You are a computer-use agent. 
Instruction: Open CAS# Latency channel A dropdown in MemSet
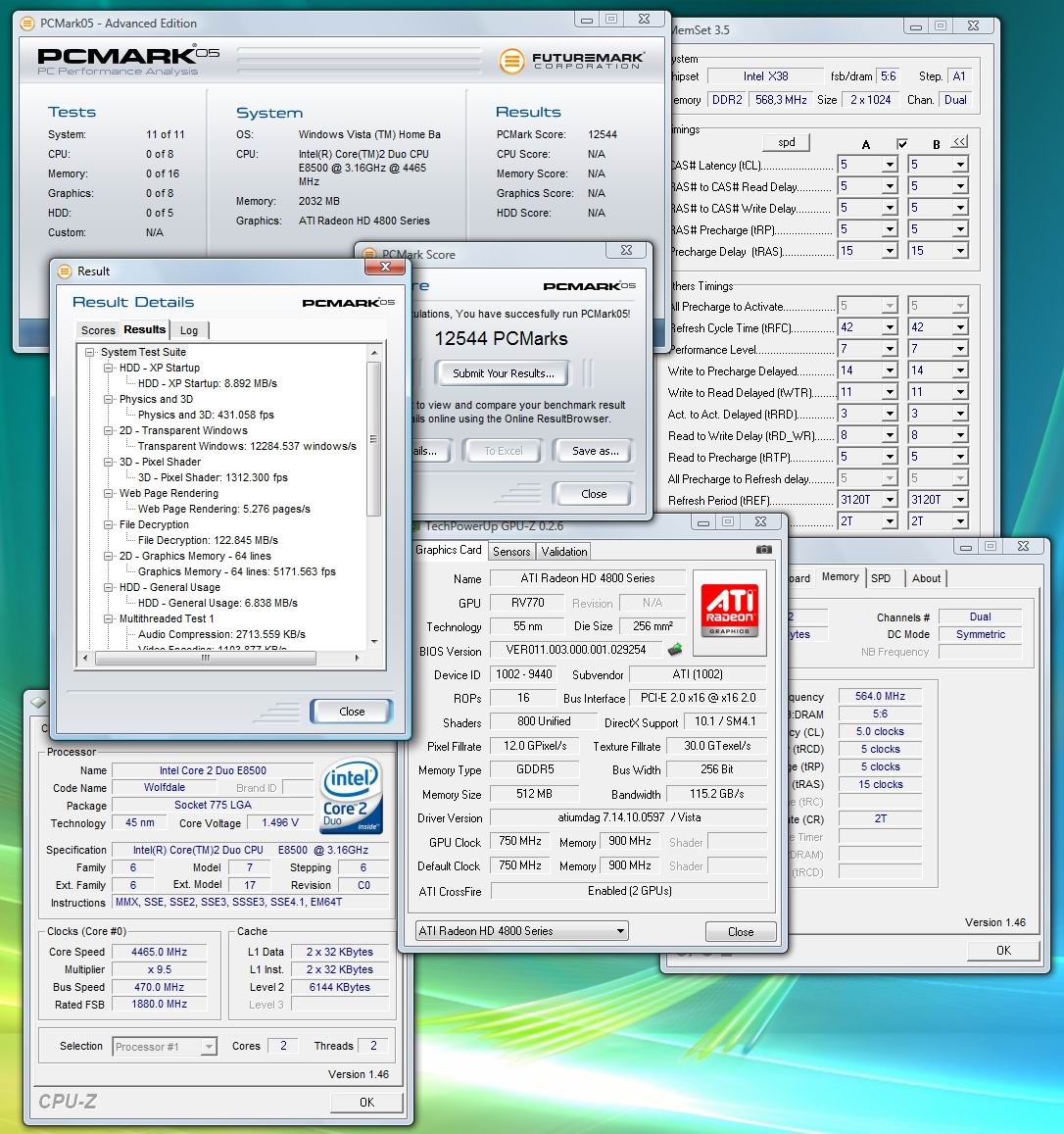pyautogui.click(x=890, y=165)
